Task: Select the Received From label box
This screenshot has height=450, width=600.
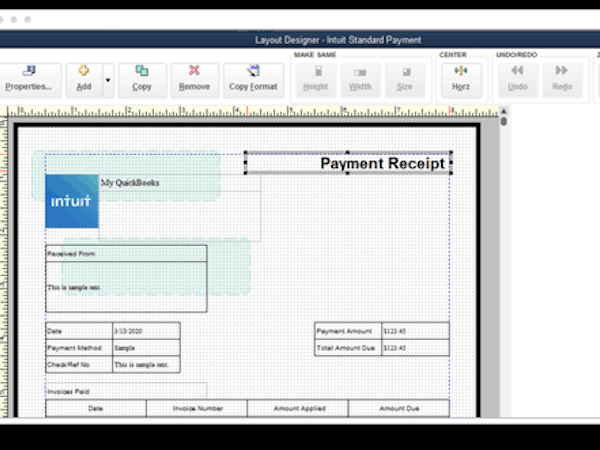Action: click(x=126, y=254)
